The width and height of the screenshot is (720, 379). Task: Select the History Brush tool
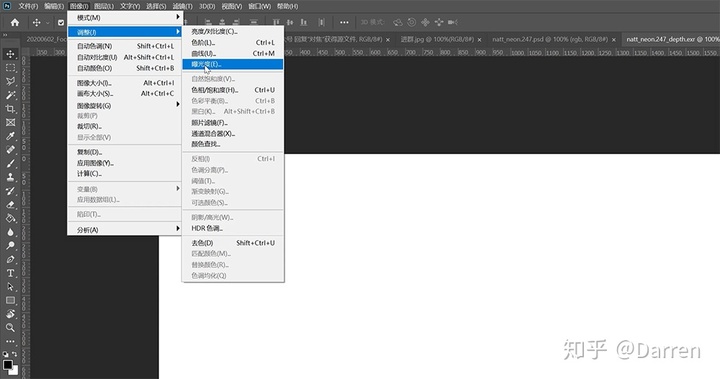(10, 191)
